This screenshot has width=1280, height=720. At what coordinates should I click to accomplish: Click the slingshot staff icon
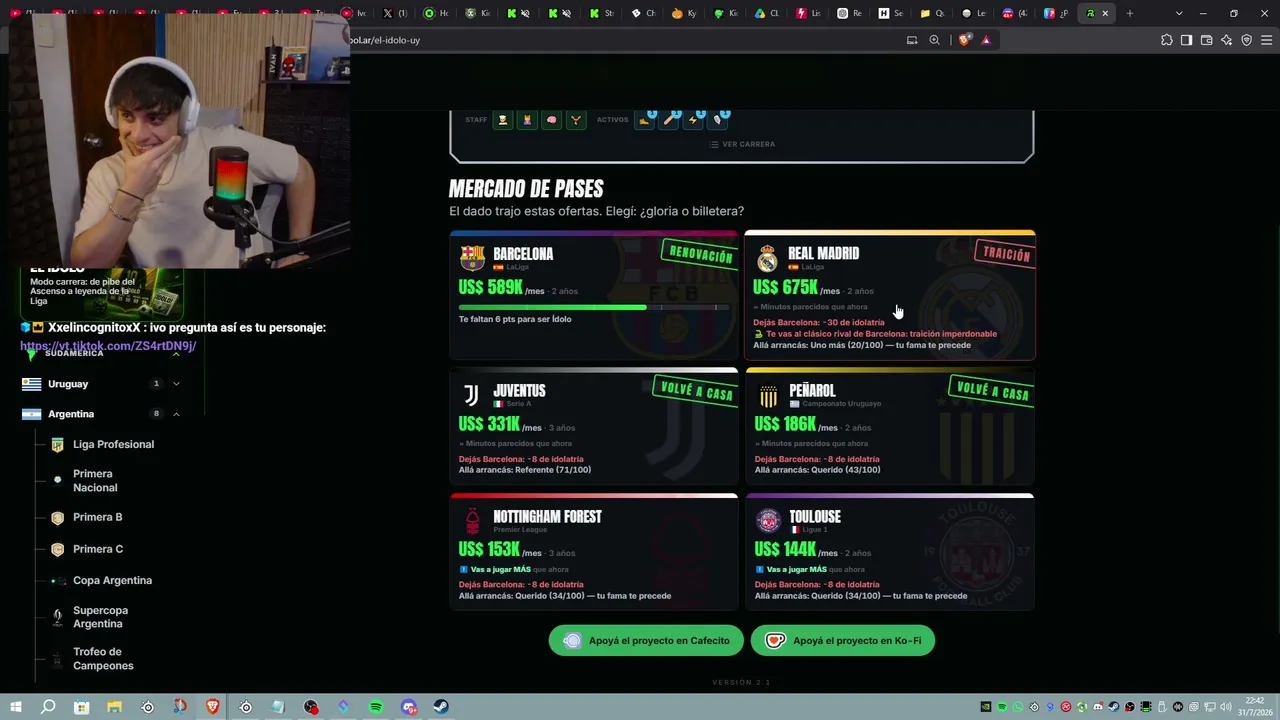click(576, 120)
